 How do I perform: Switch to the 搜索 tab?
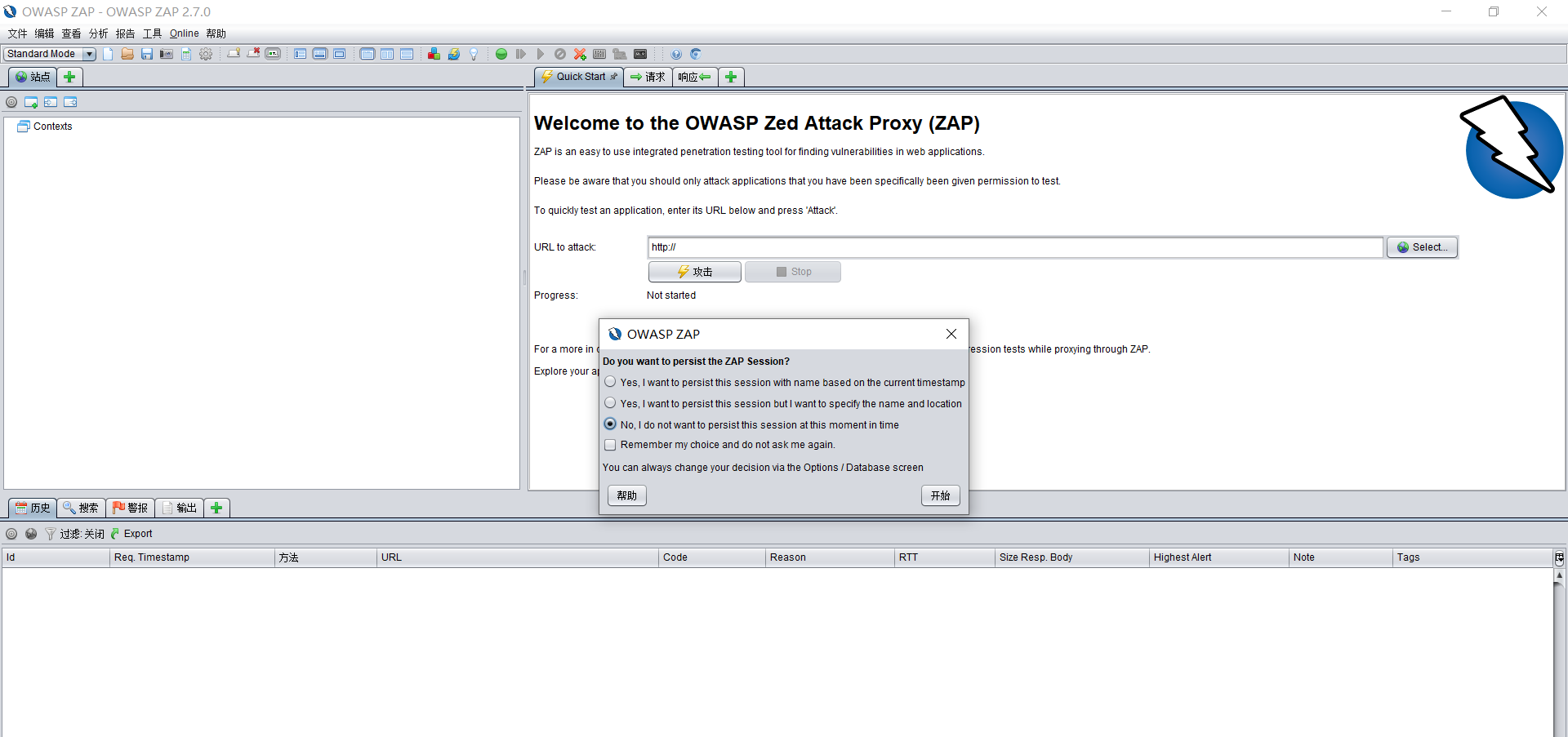82,508
